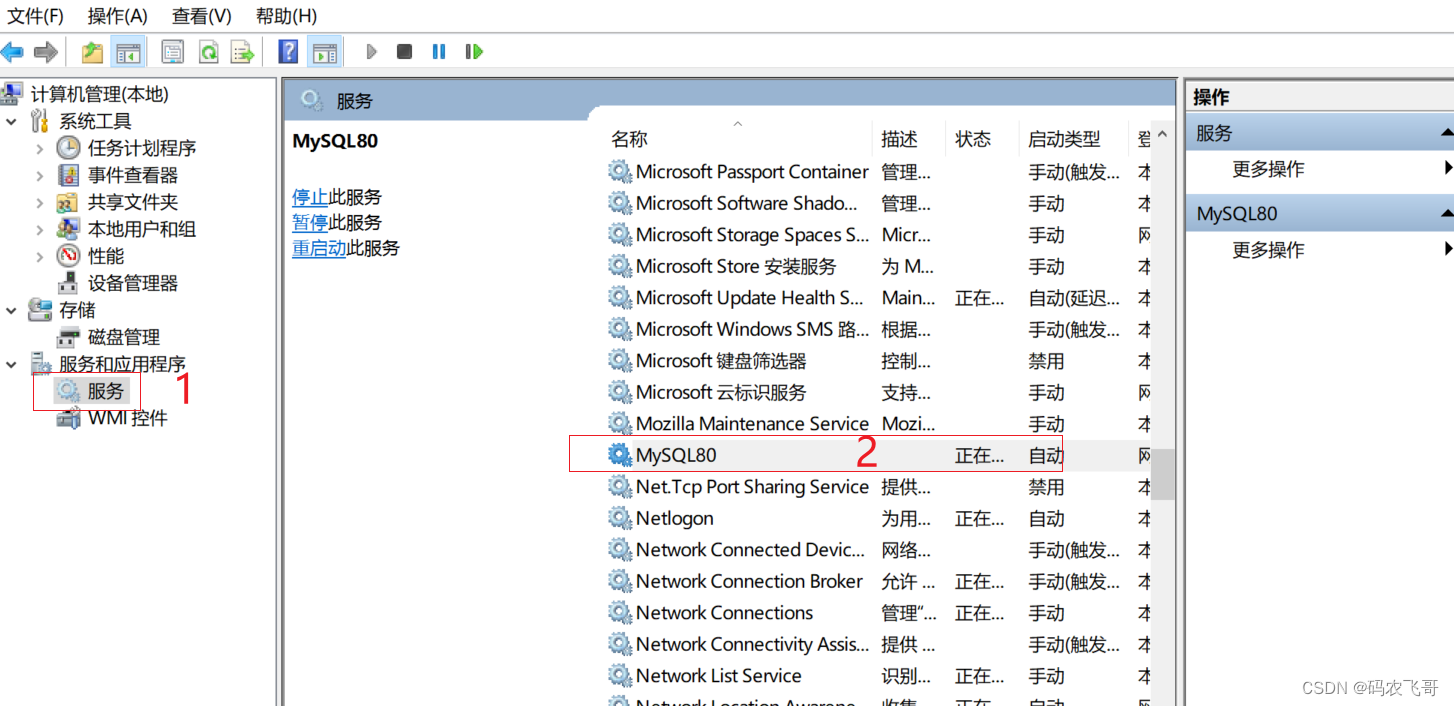Open Help with the question mark icon
Image resolution: width=1454 pixels, height=706 pixels.
(x=287, y=51)
